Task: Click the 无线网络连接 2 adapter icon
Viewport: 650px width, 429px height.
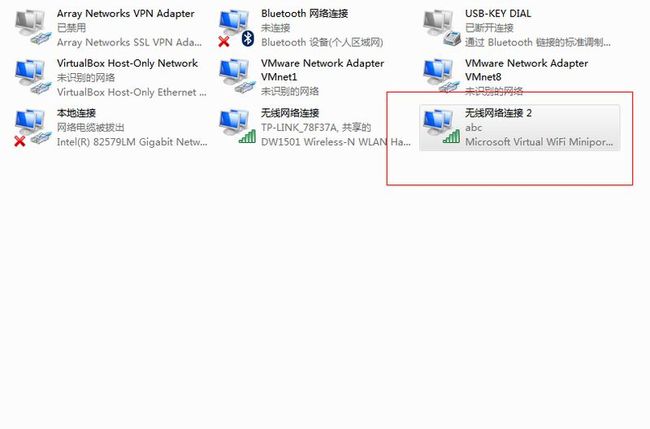Action: (441, 127)
